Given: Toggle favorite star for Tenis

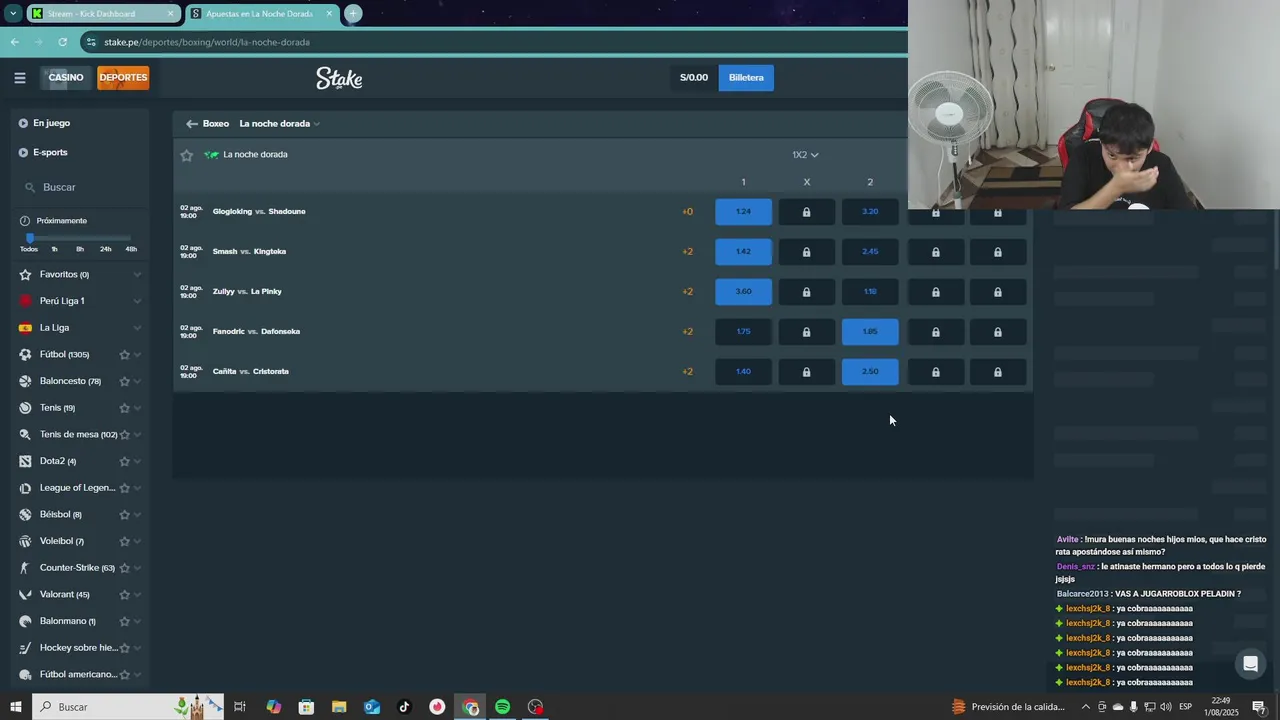Looking at the screenshot, I should pos(125,408).
